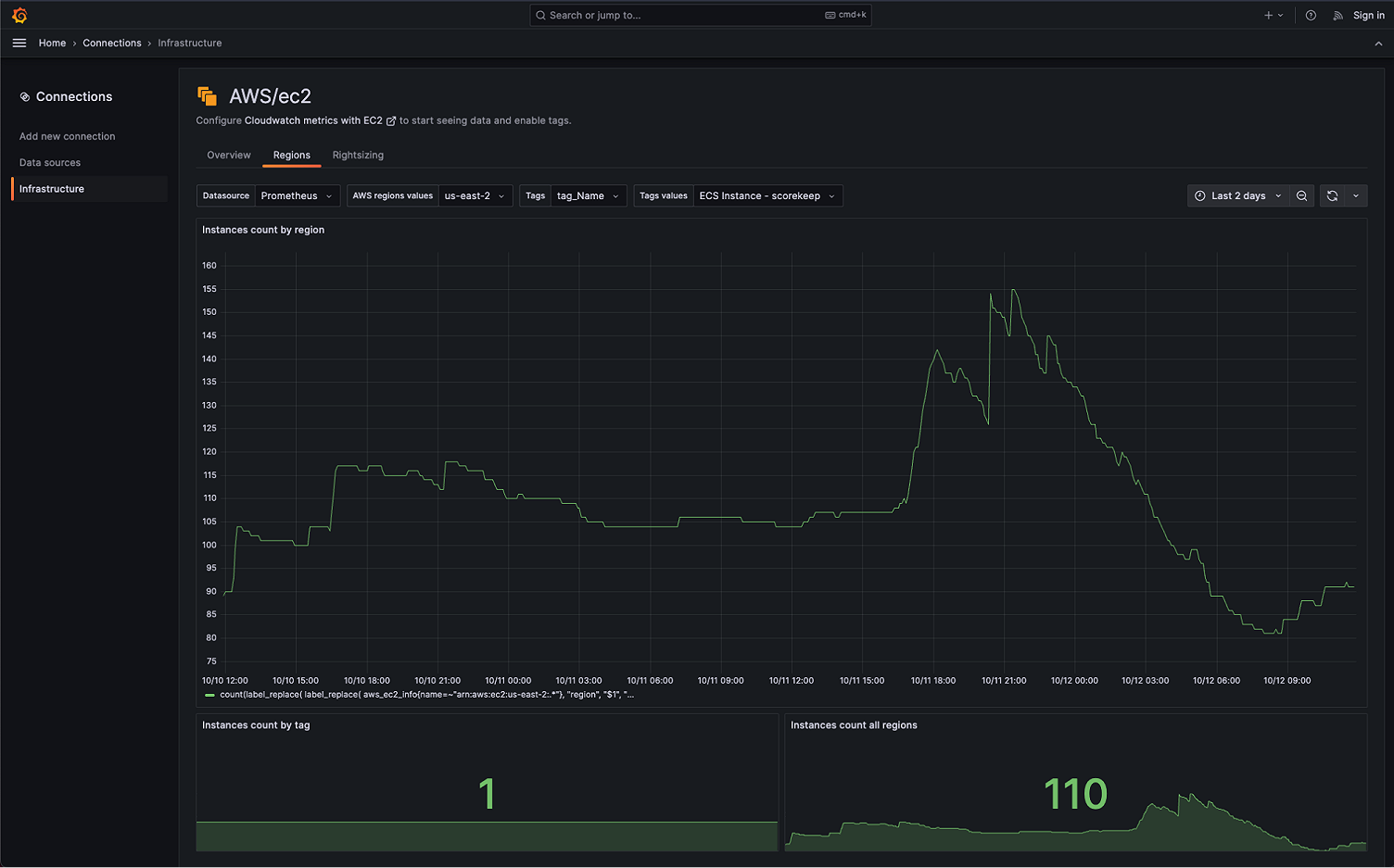Open the tag_Name dropdown
1394x868 pixels.
588,195
